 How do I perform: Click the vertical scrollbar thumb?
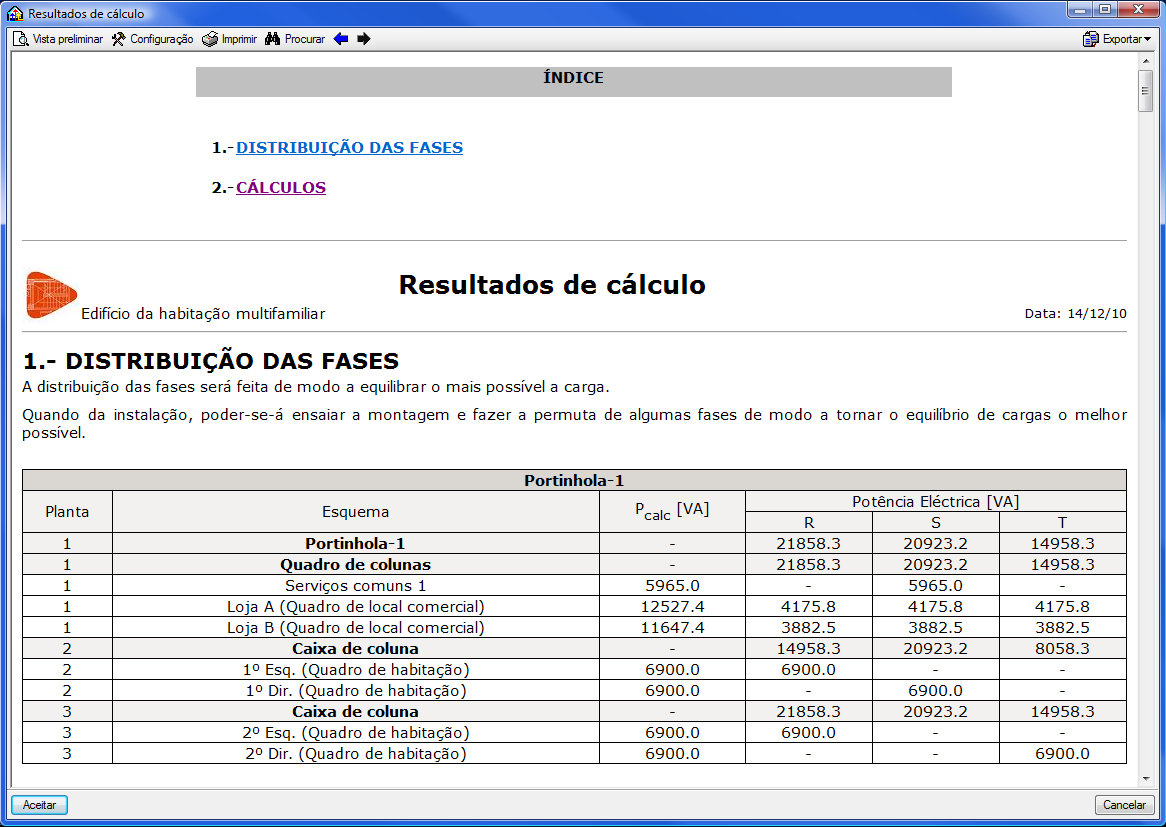point(1145,90)
